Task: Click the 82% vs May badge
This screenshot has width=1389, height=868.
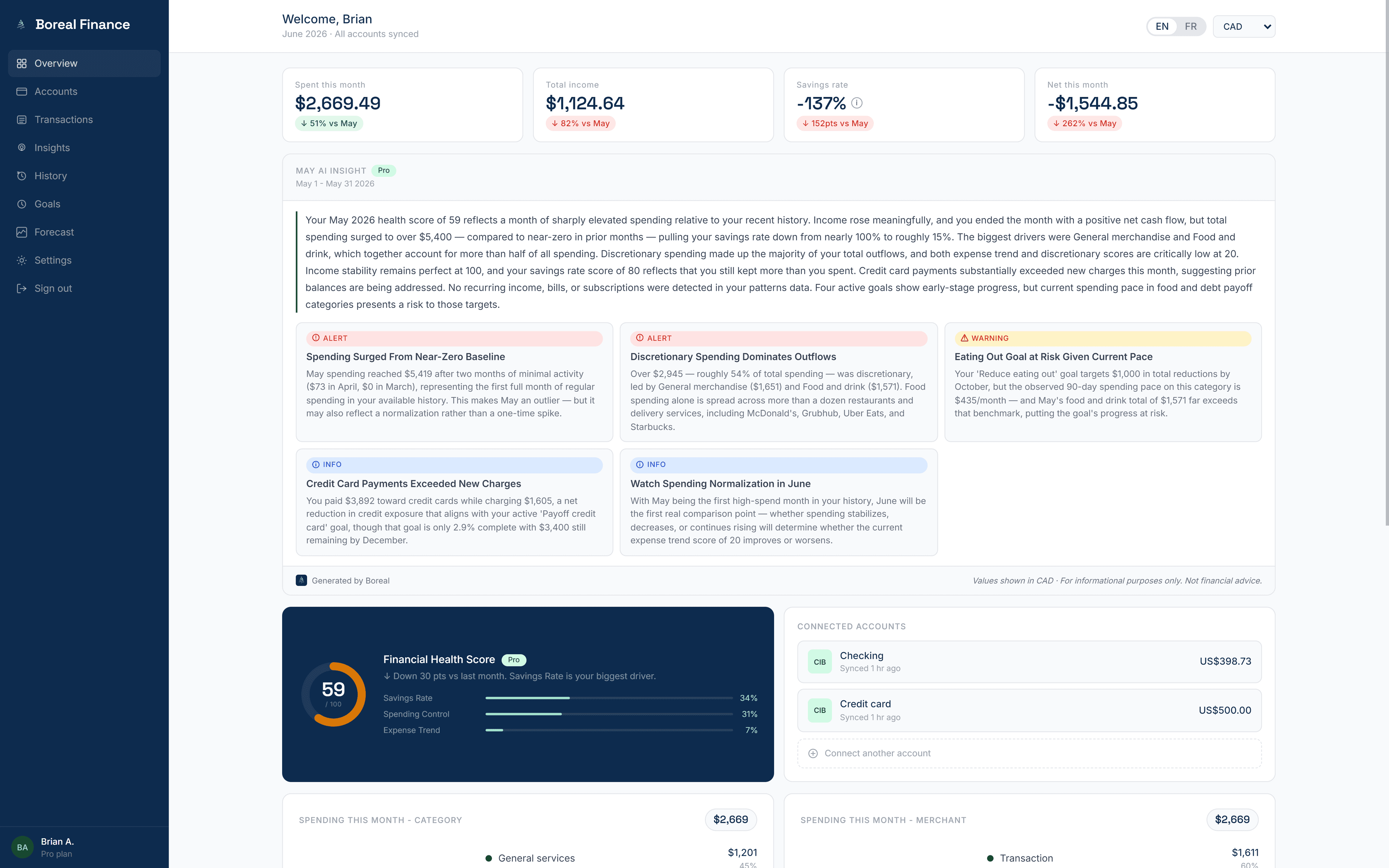Action: point(580,123)
